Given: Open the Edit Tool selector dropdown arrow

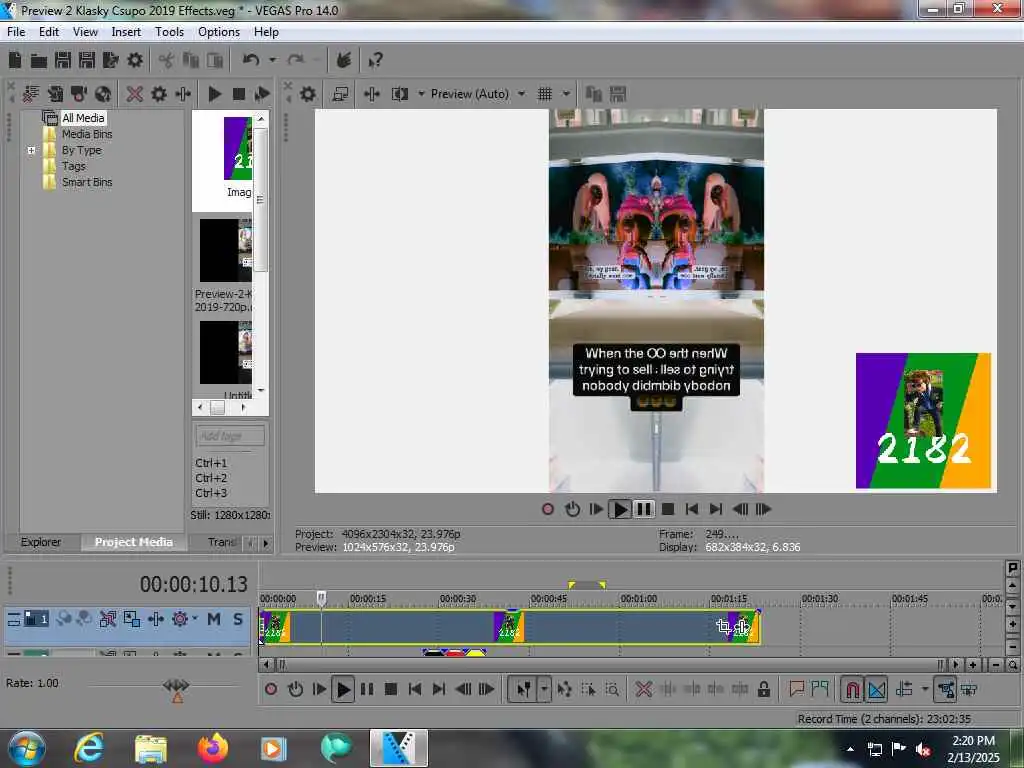Looking at the screenshot, I should [x=544, y=689].
